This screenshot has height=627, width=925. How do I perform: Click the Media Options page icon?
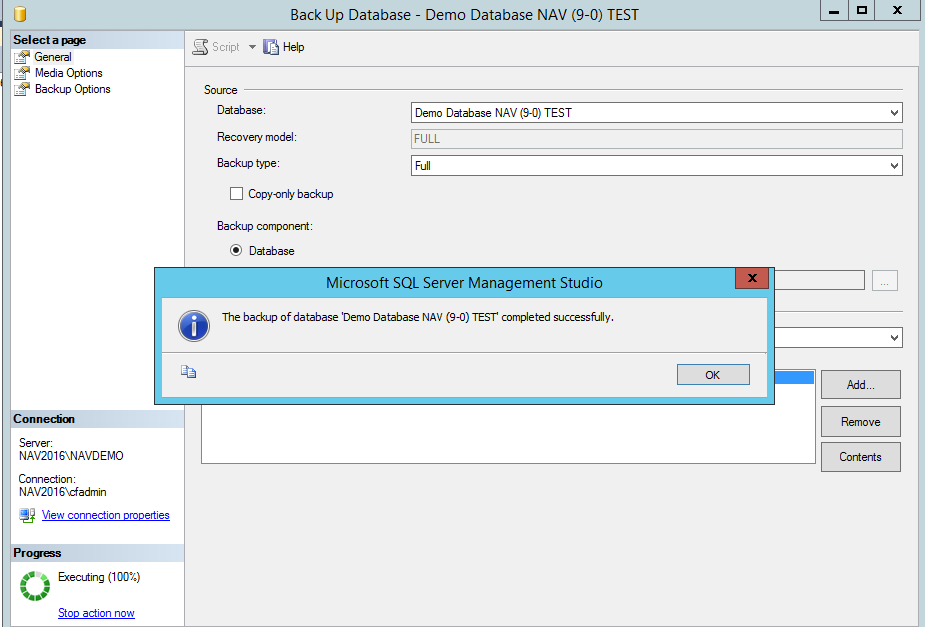(22, 73)
